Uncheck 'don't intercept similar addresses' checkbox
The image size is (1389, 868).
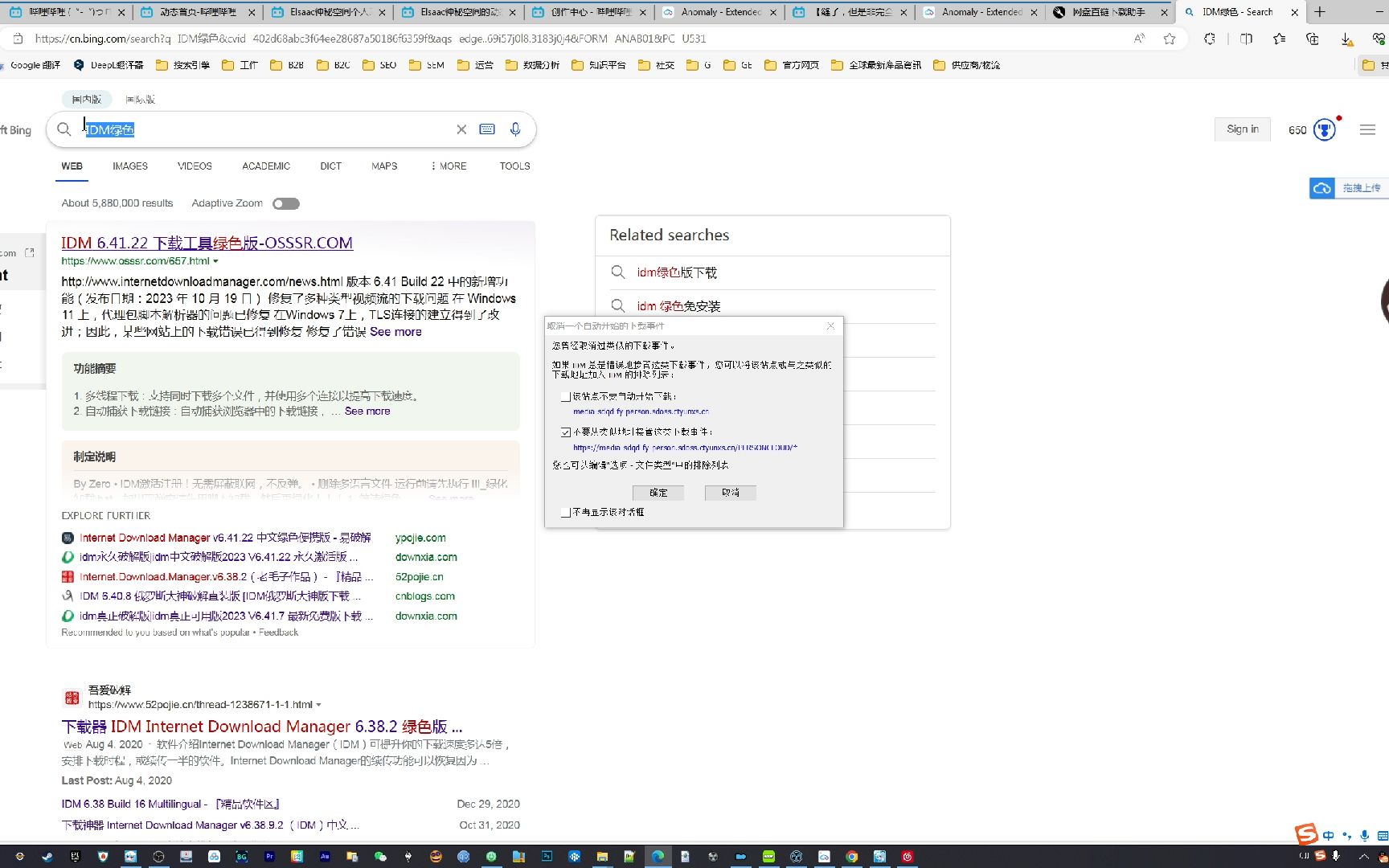click(566, 432)
